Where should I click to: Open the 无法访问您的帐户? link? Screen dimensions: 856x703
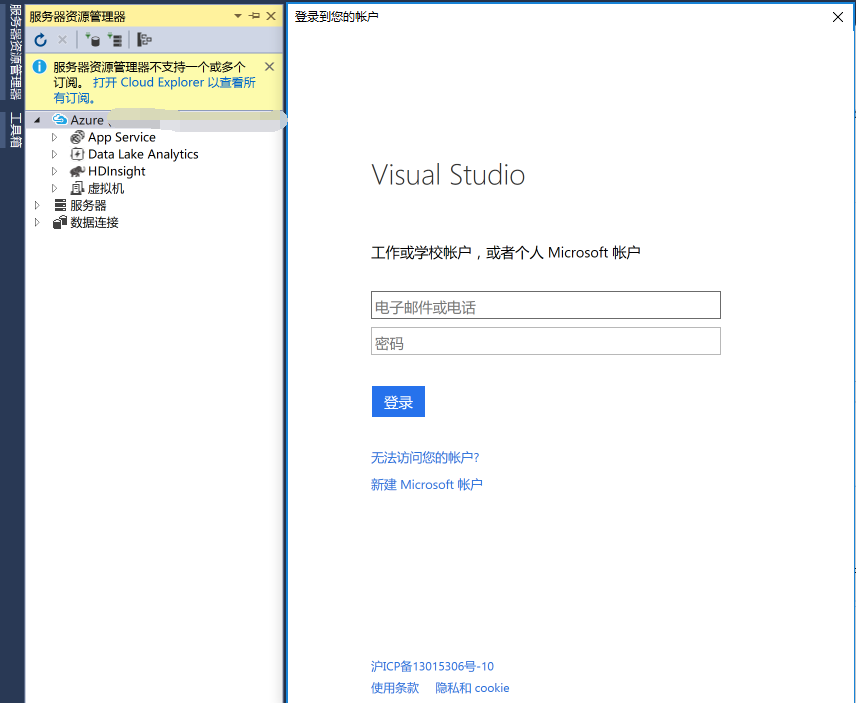(x=425, y=458)
